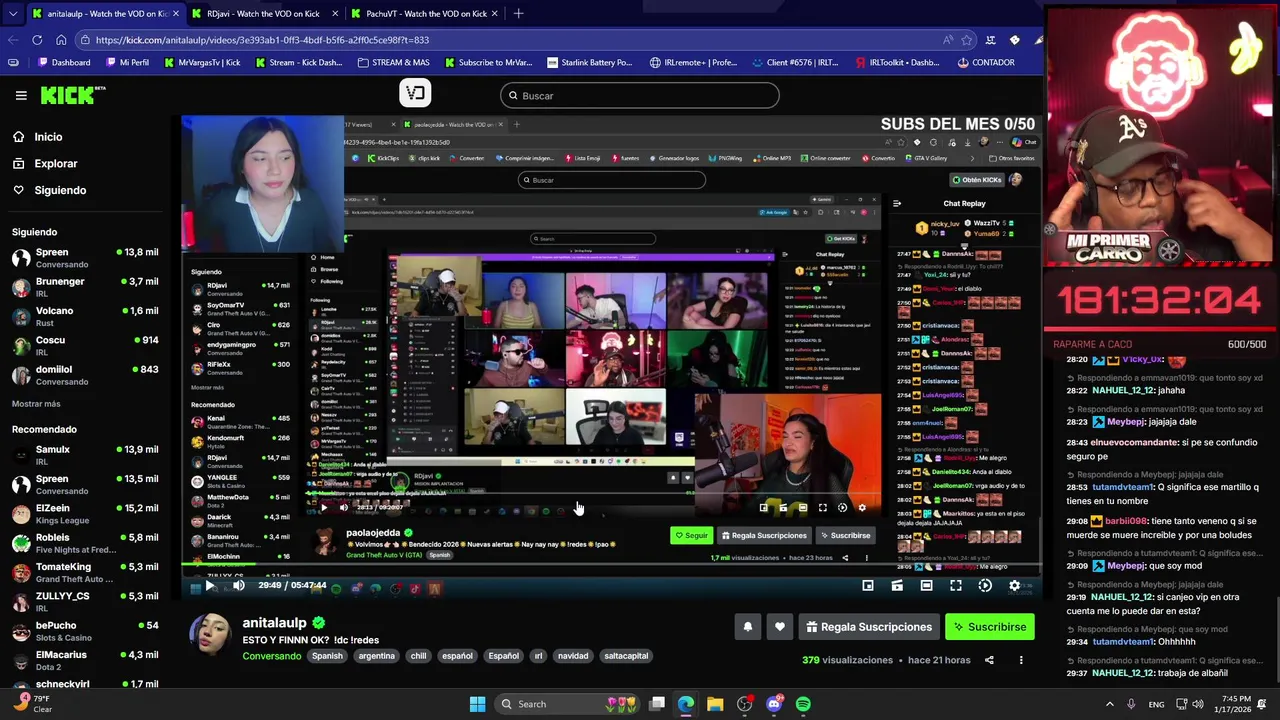1280x720 pixels.
Task: Click the browser address bar URL
Action: [262, 40]
